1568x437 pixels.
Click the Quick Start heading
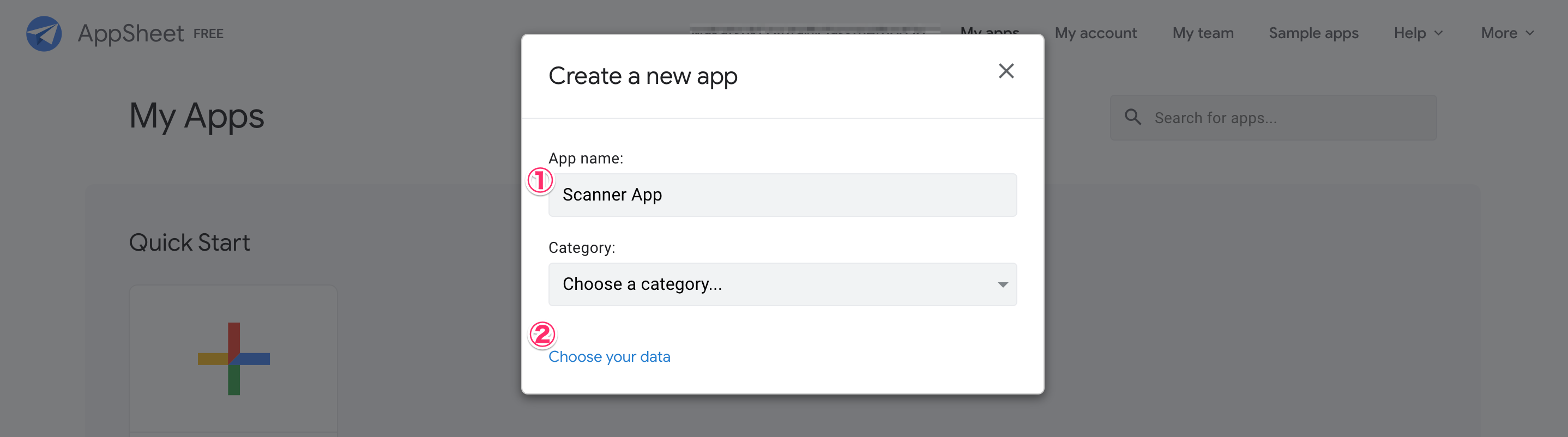click(189, 242)
